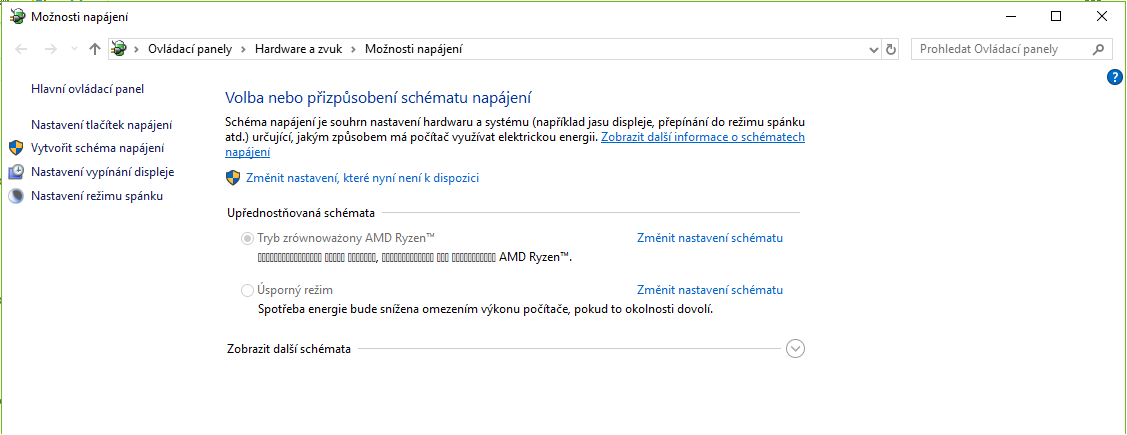
Task: Click the Back navigation arrow
Action: (23, 49)
